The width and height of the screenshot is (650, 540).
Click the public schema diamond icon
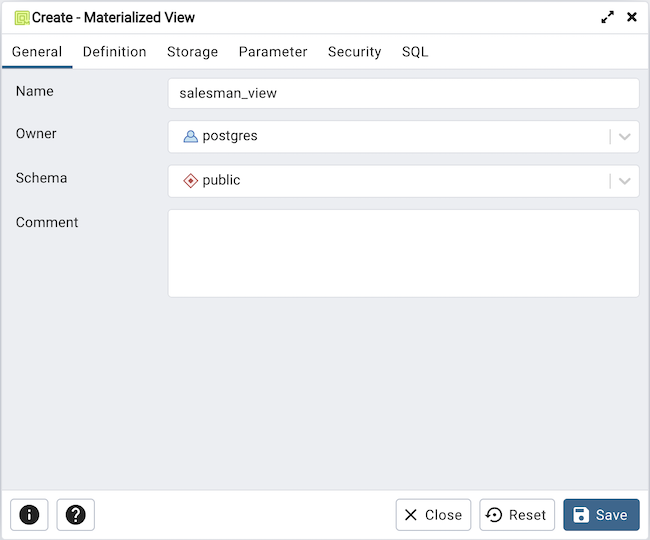(190, 181)
